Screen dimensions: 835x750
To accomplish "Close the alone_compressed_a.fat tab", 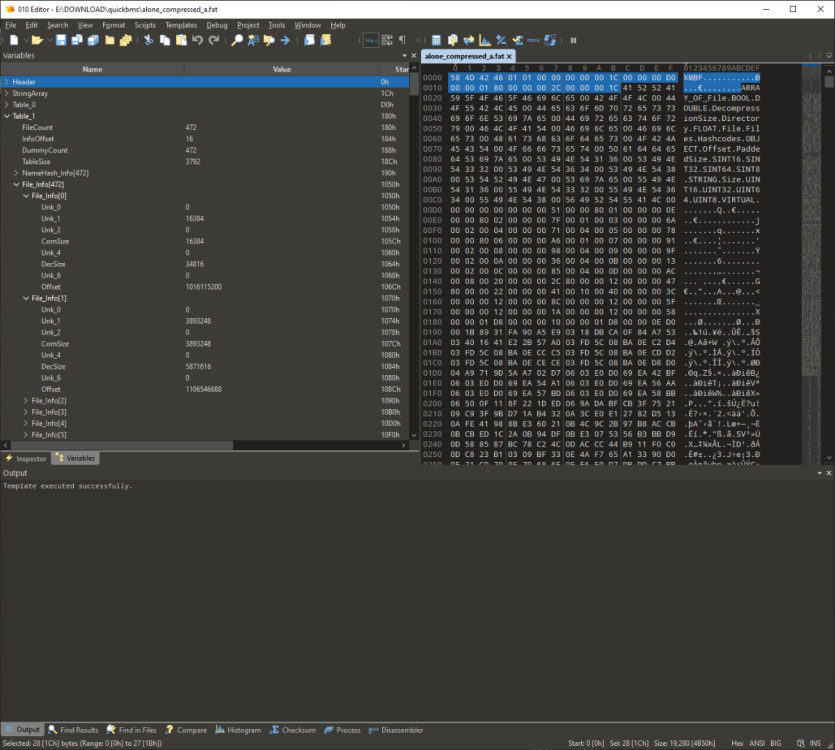I will 510,57.
